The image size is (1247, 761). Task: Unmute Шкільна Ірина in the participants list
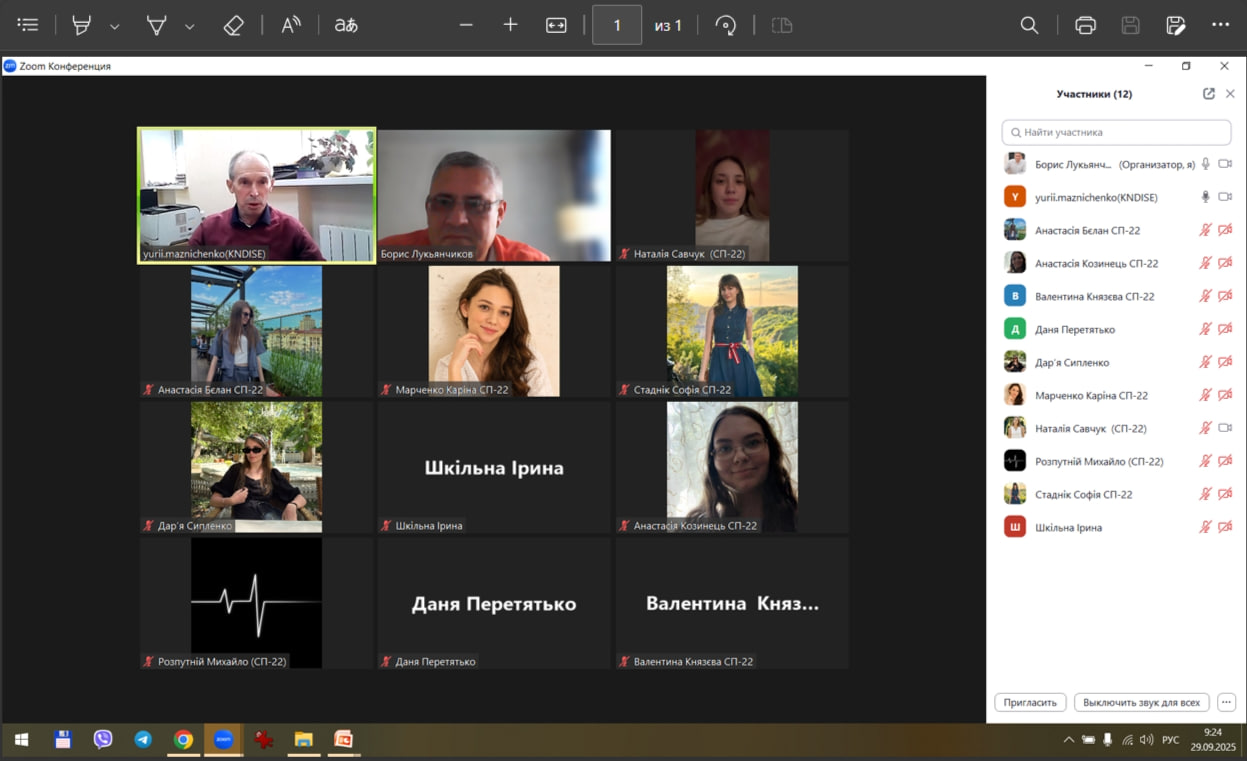tap(1205, 527)
